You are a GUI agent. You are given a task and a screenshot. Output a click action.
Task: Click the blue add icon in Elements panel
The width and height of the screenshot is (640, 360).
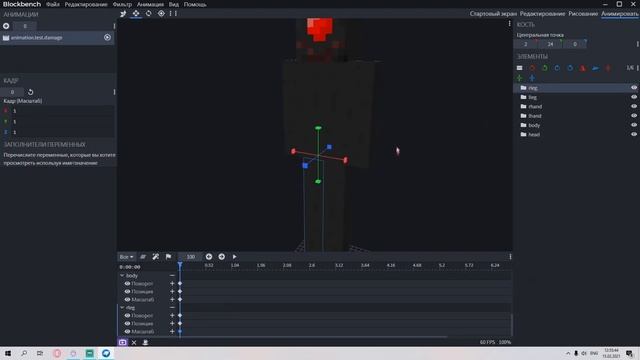[x=532, y=78]
